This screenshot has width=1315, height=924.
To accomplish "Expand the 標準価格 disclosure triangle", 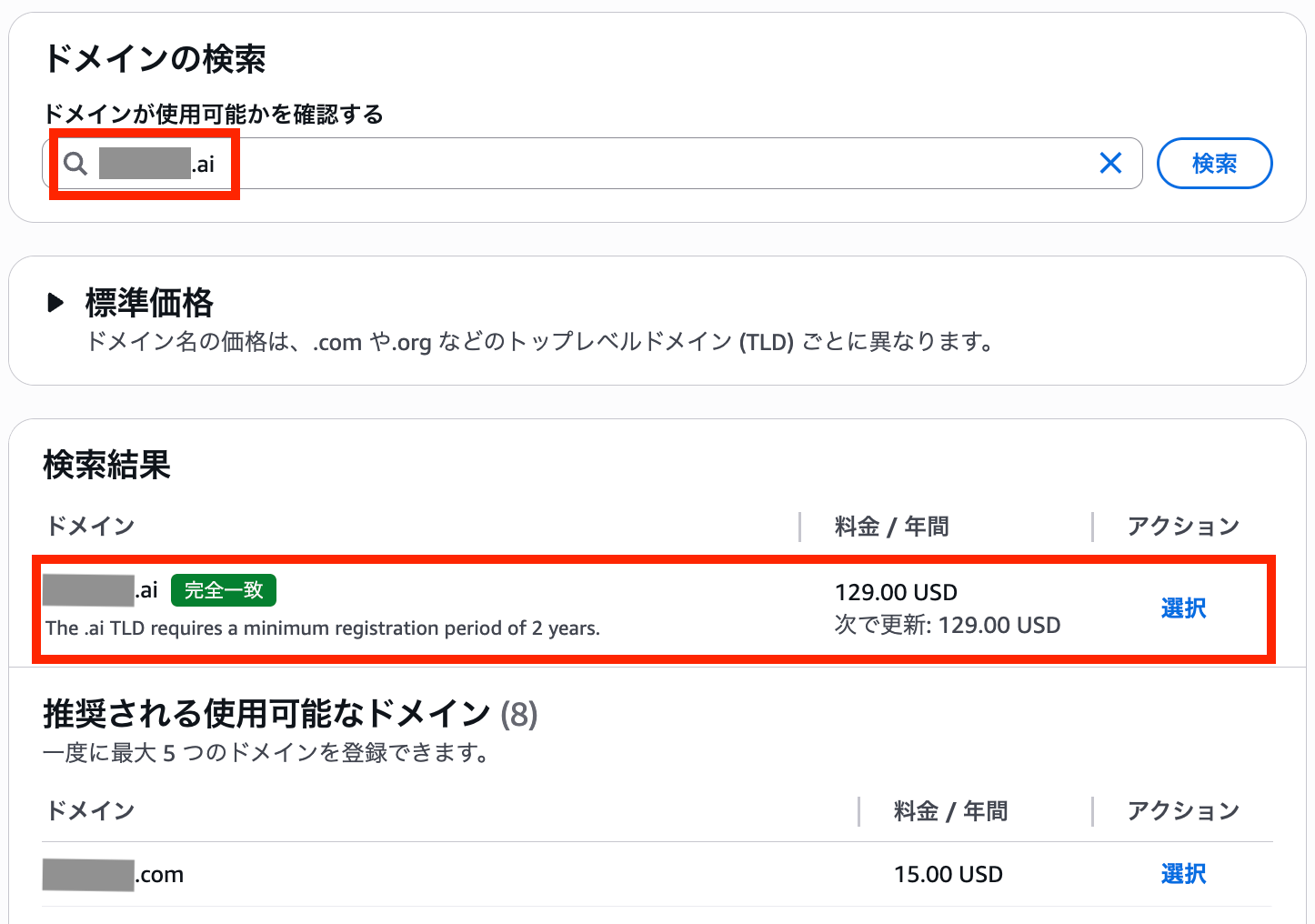I will 55,302.
